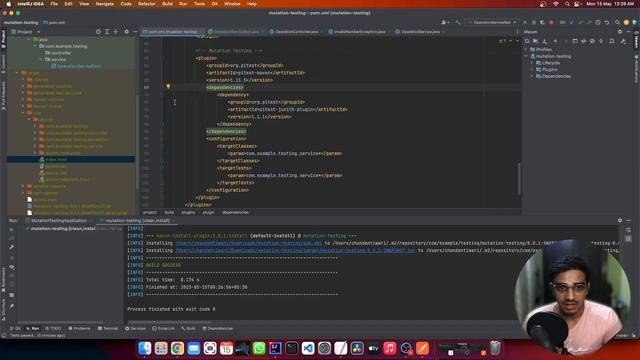Screen dimensions: 640x360
Task: Open the Refactor menu
Action: [147, 4]
